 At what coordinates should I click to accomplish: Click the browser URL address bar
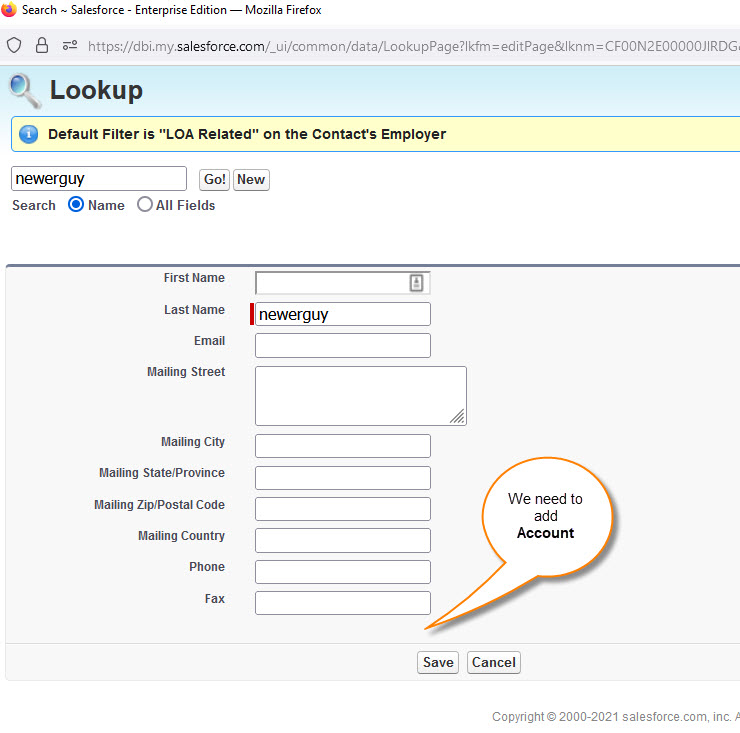pos(413,46)
